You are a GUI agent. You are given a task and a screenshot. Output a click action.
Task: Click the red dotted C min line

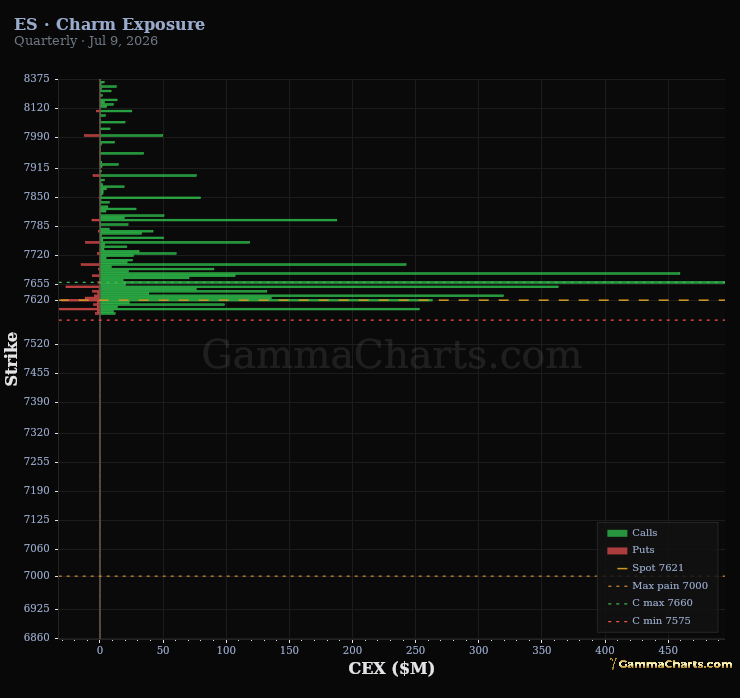pyautogui.click(x=392, y=320)
